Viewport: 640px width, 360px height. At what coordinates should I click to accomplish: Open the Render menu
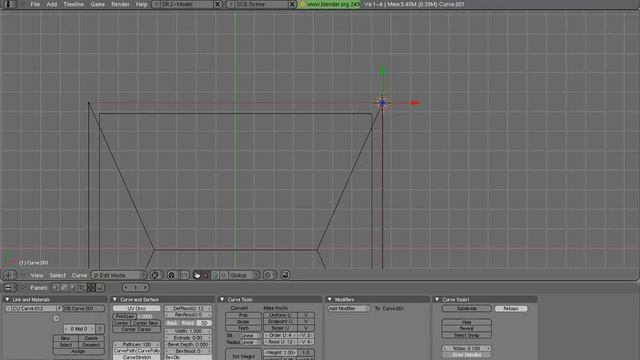[x=120, y=4]
